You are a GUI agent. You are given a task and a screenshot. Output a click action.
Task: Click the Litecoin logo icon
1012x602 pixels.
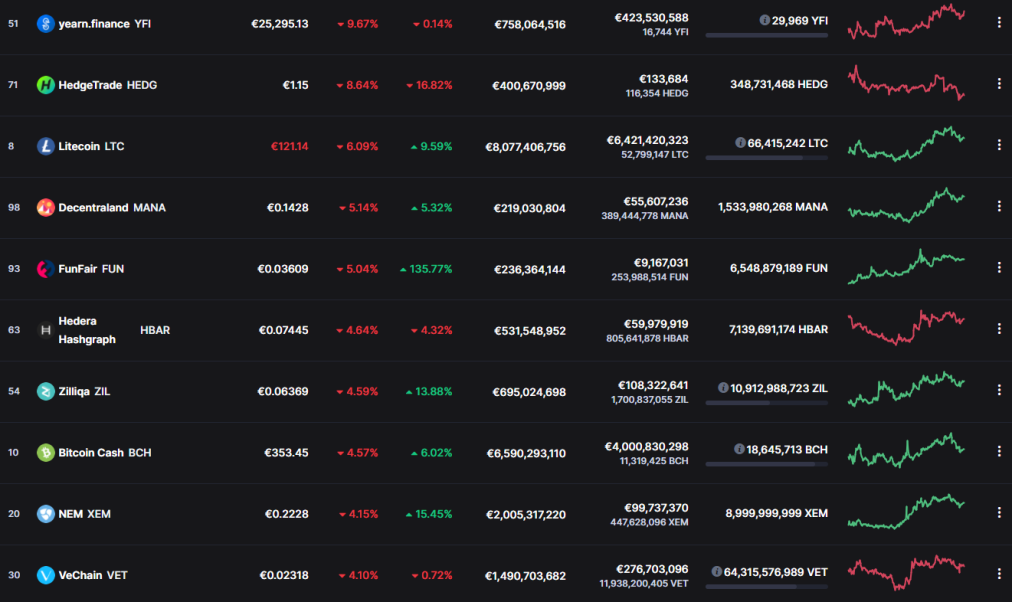coord(45,146)
